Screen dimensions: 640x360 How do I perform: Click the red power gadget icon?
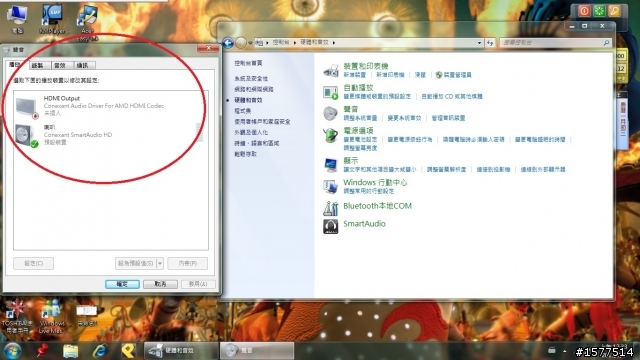pos(584,11)
